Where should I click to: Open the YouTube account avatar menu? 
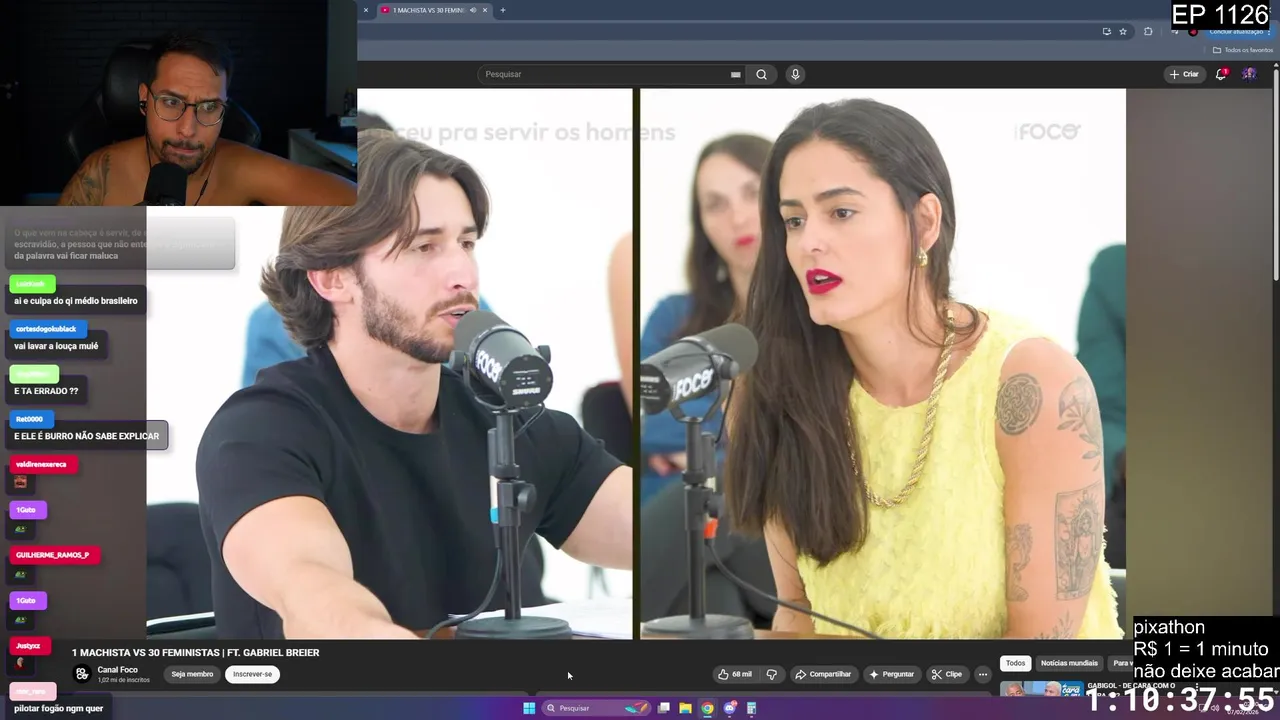pyautogui.click(x=1249, y=74)
